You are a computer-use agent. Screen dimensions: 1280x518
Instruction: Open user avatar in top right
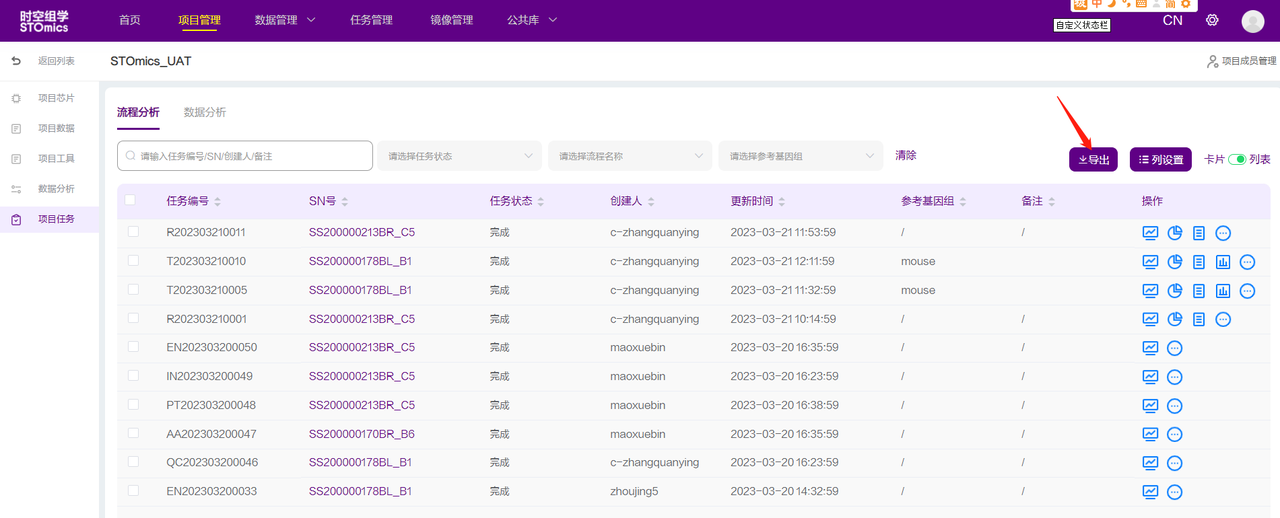click(1252, 21)
